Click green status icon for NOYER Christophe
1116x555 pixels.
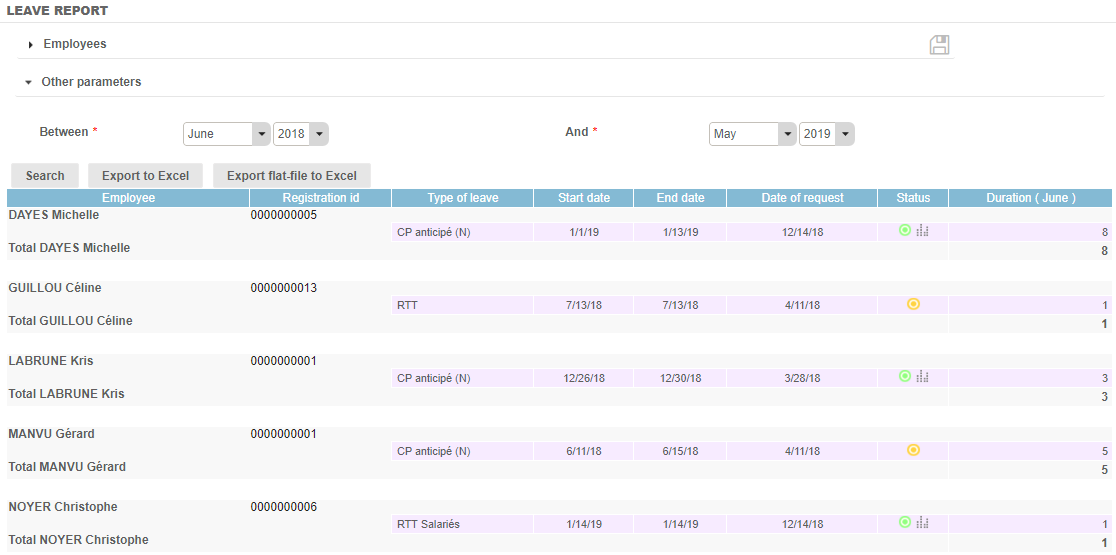coord(905,523)
